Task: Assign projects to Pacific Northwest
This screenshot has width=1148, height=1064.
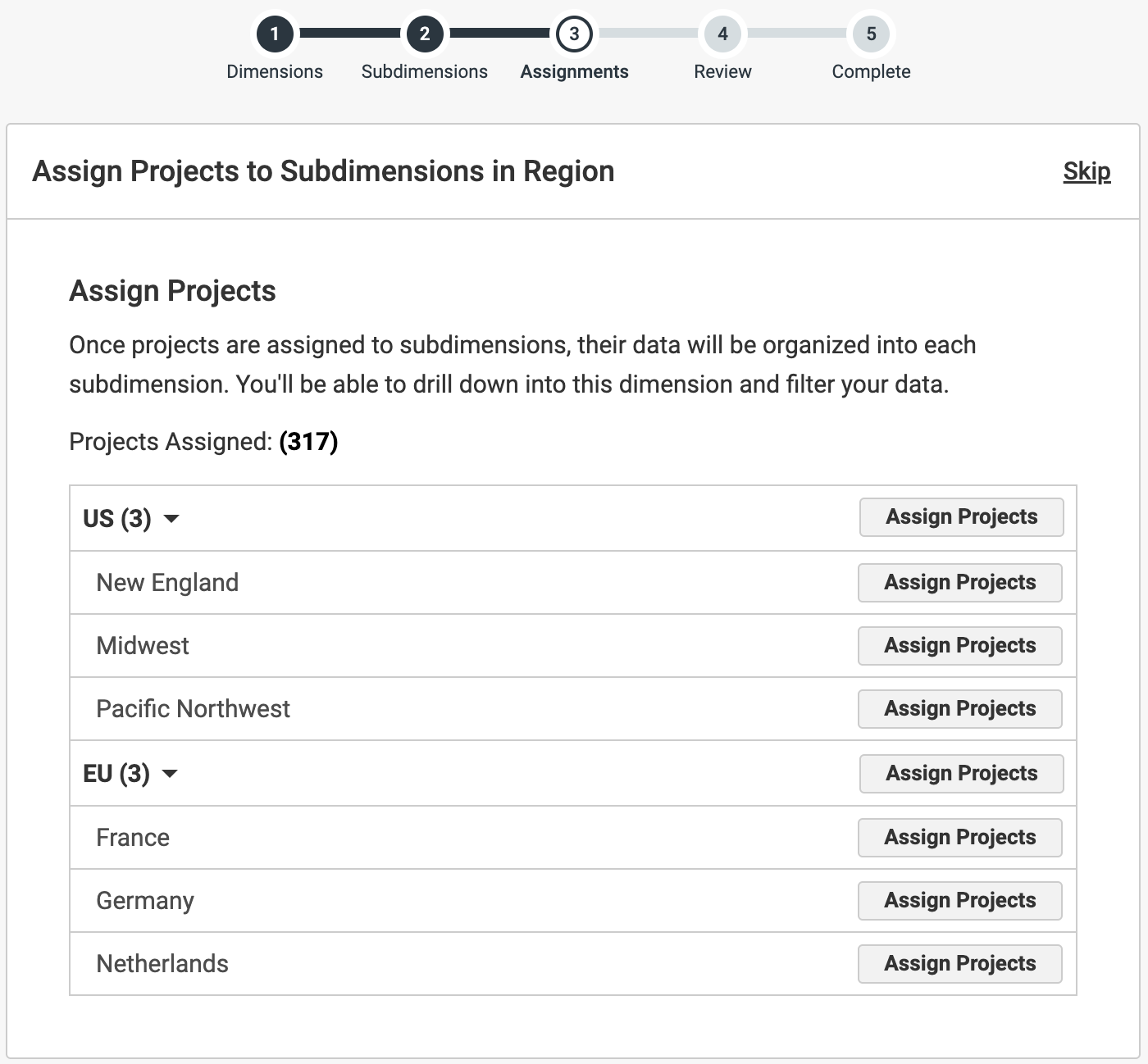Action: [959, 709]
